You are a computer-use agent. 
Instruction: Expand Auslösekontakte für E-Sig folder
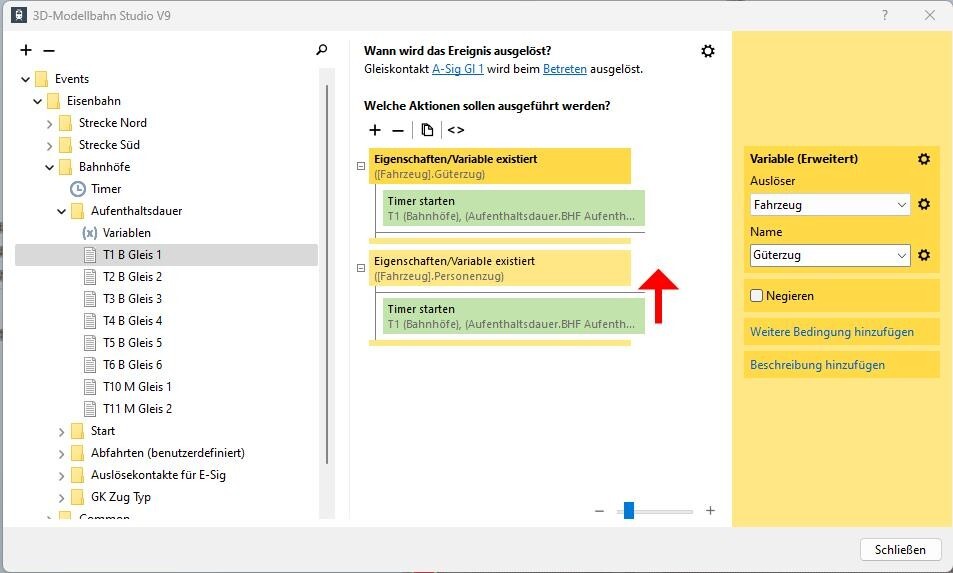[62, 475]
